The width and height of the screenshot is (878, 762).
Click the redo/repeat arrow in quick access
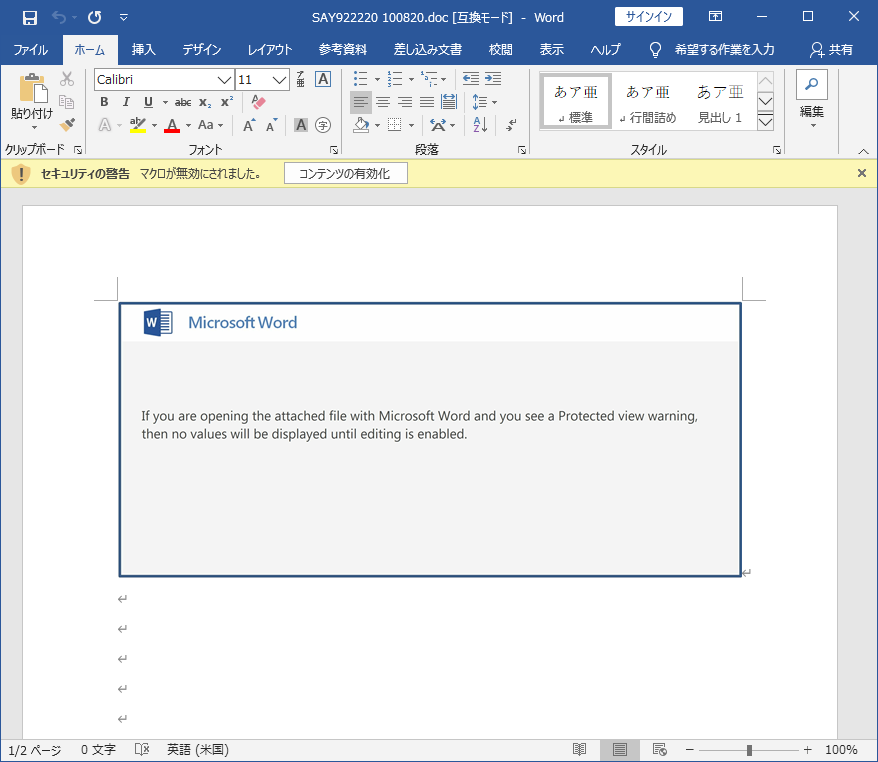click(x=95, y=17)
